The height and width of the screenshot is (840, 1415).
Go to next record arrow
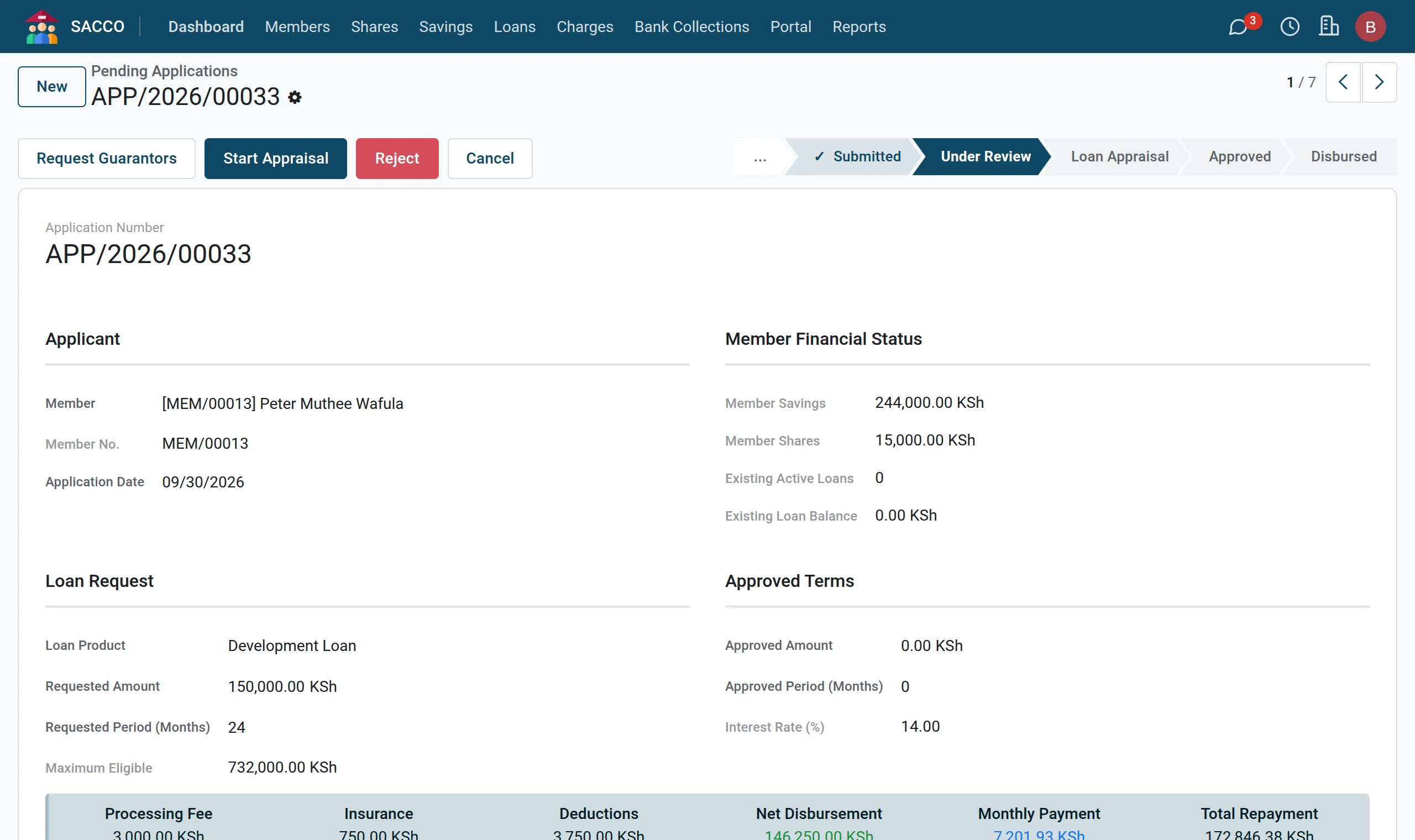[1379, 82]
